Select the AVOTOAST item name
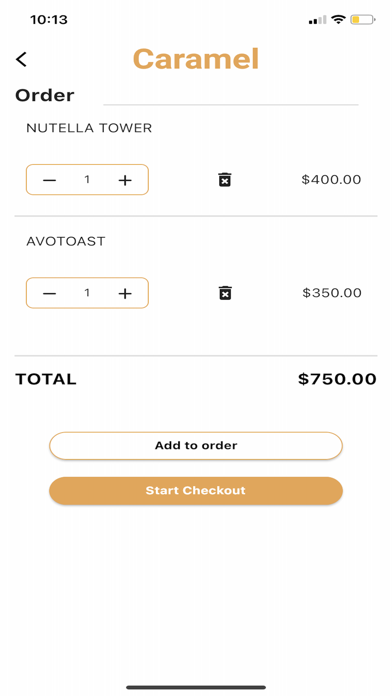The image size is (392, 696). tap(66, 241)
